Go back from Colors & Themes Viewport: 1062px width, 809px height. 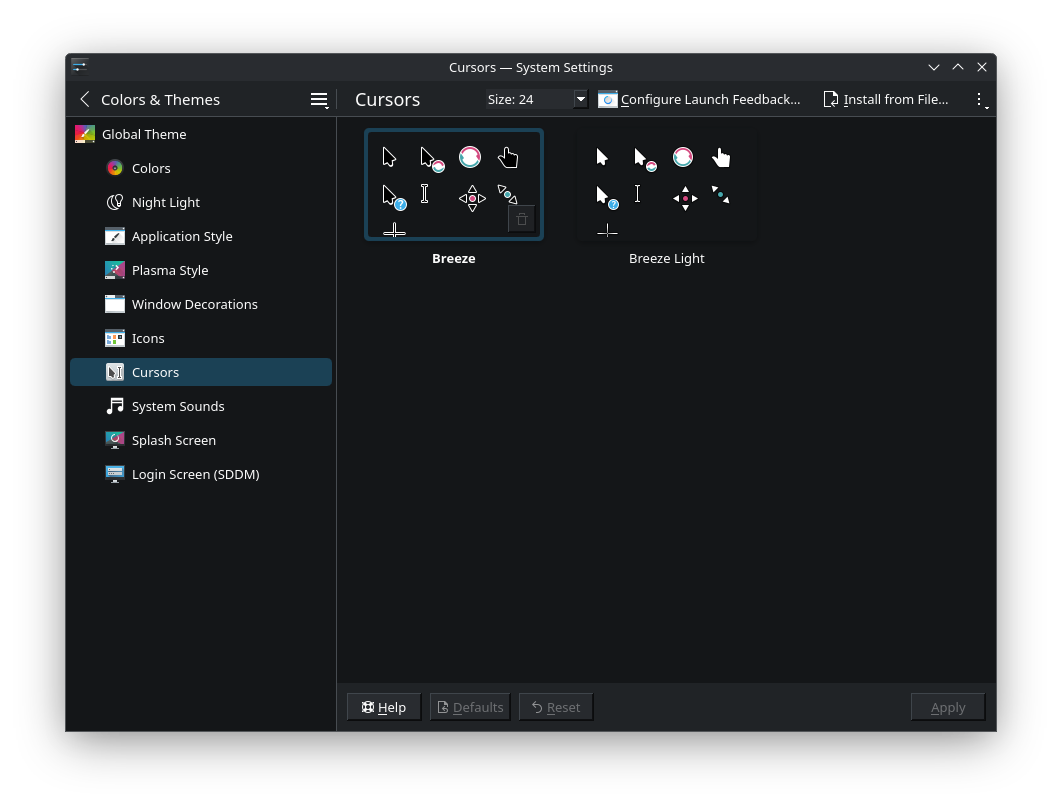pyautogui.click(x=85, y=99)
